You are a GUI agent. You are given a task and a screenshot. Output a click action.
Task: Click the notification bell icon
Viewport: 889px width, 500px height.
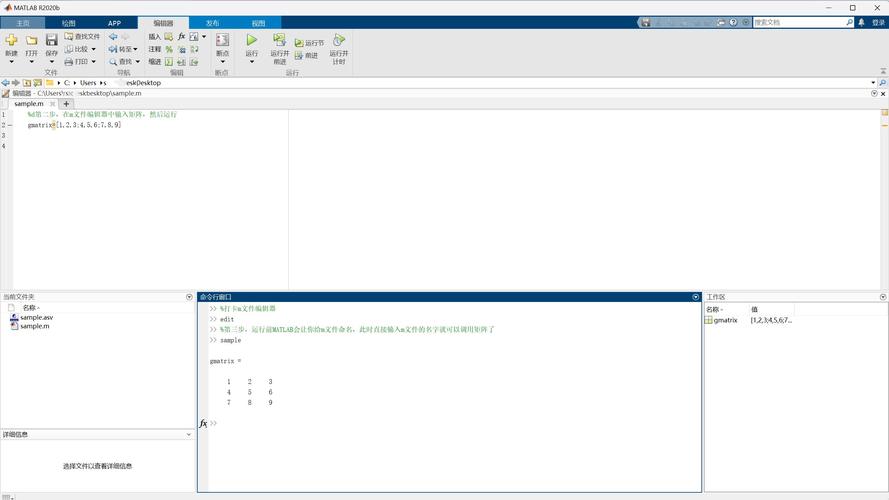[x=864, y=22]
